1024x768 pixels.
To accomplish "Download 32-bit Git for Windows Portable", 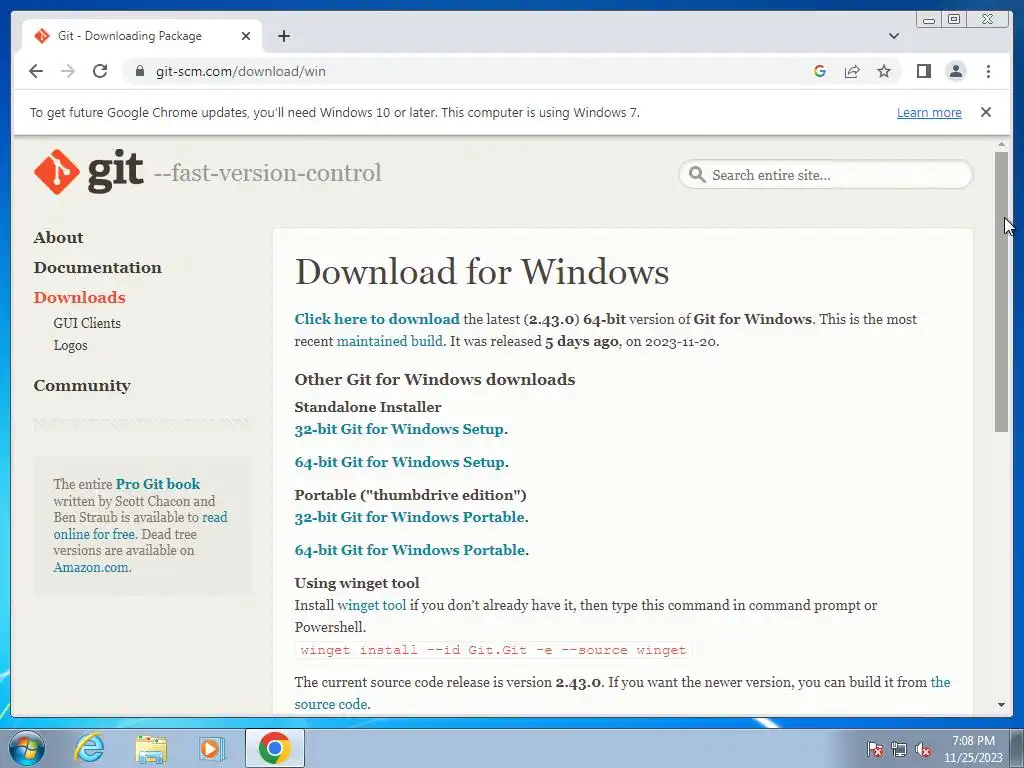I will 409,517.
